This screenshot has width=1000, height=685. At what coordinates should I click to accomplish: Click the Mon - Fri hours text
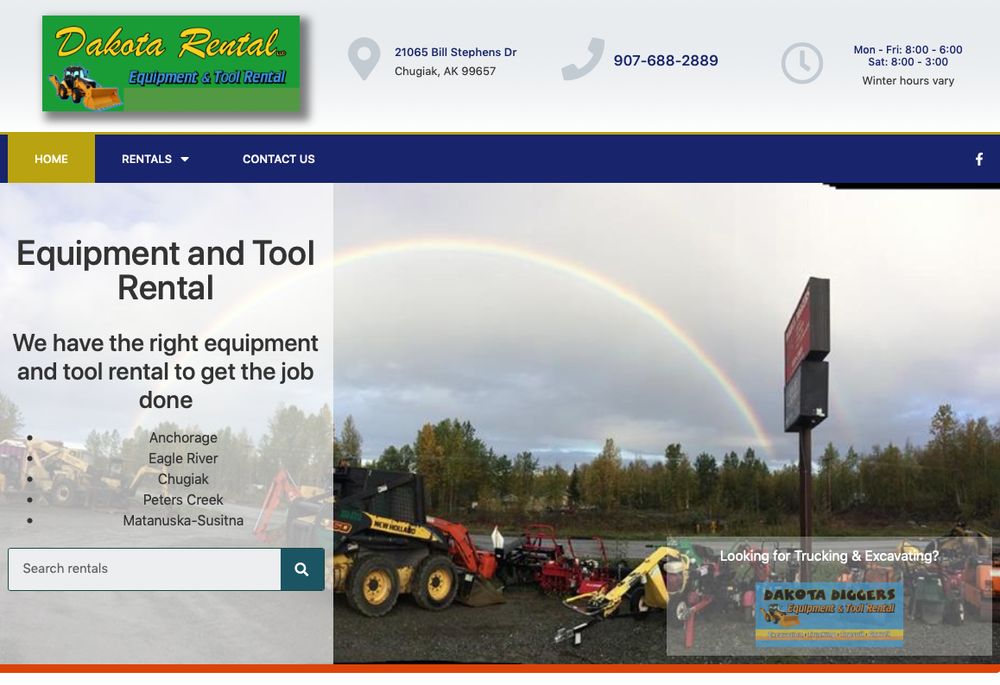[908, 50]
